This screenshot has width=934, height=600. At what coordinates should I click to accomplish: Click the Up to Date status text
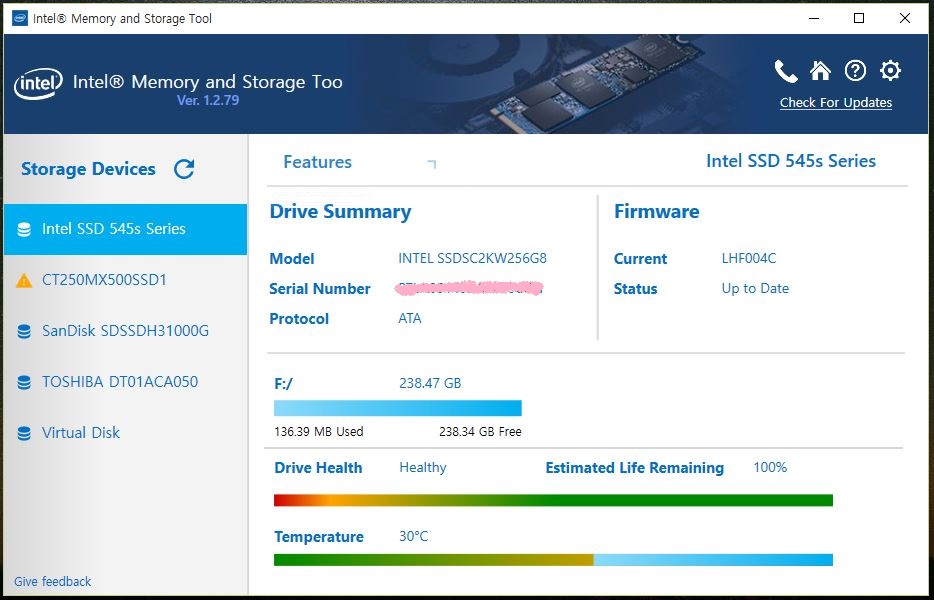click(755, 288)
